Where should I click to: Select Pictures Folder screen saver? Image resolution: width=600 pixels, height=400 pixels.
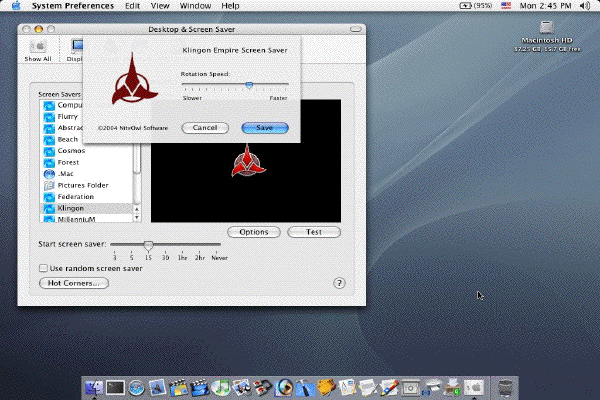[86, 185]
